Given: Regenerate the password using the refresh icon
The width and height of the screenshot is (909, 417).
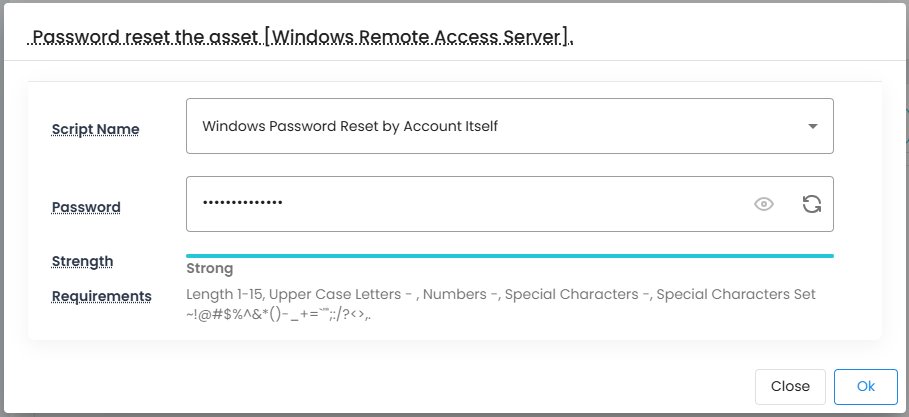Looking at the screenshot, I should click(812, 204).
